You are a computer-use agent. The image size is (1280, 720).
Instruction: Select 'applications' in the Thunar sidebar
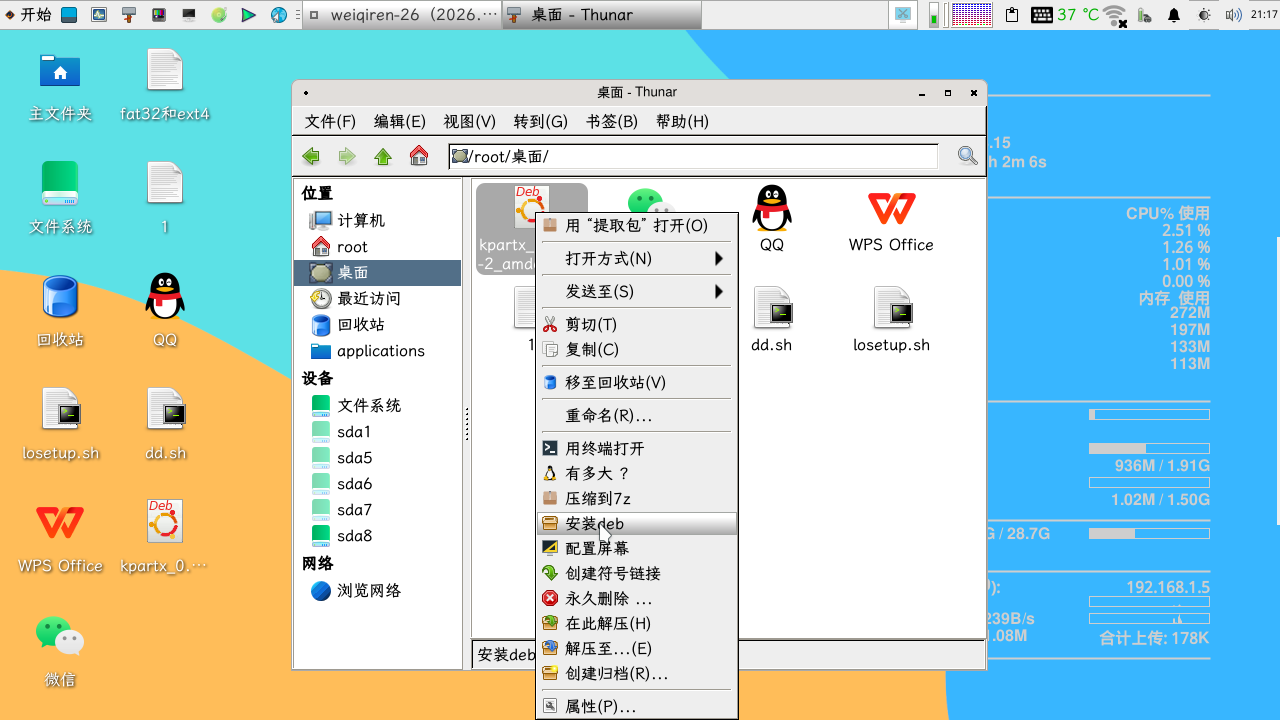click(x=378, y=350)
